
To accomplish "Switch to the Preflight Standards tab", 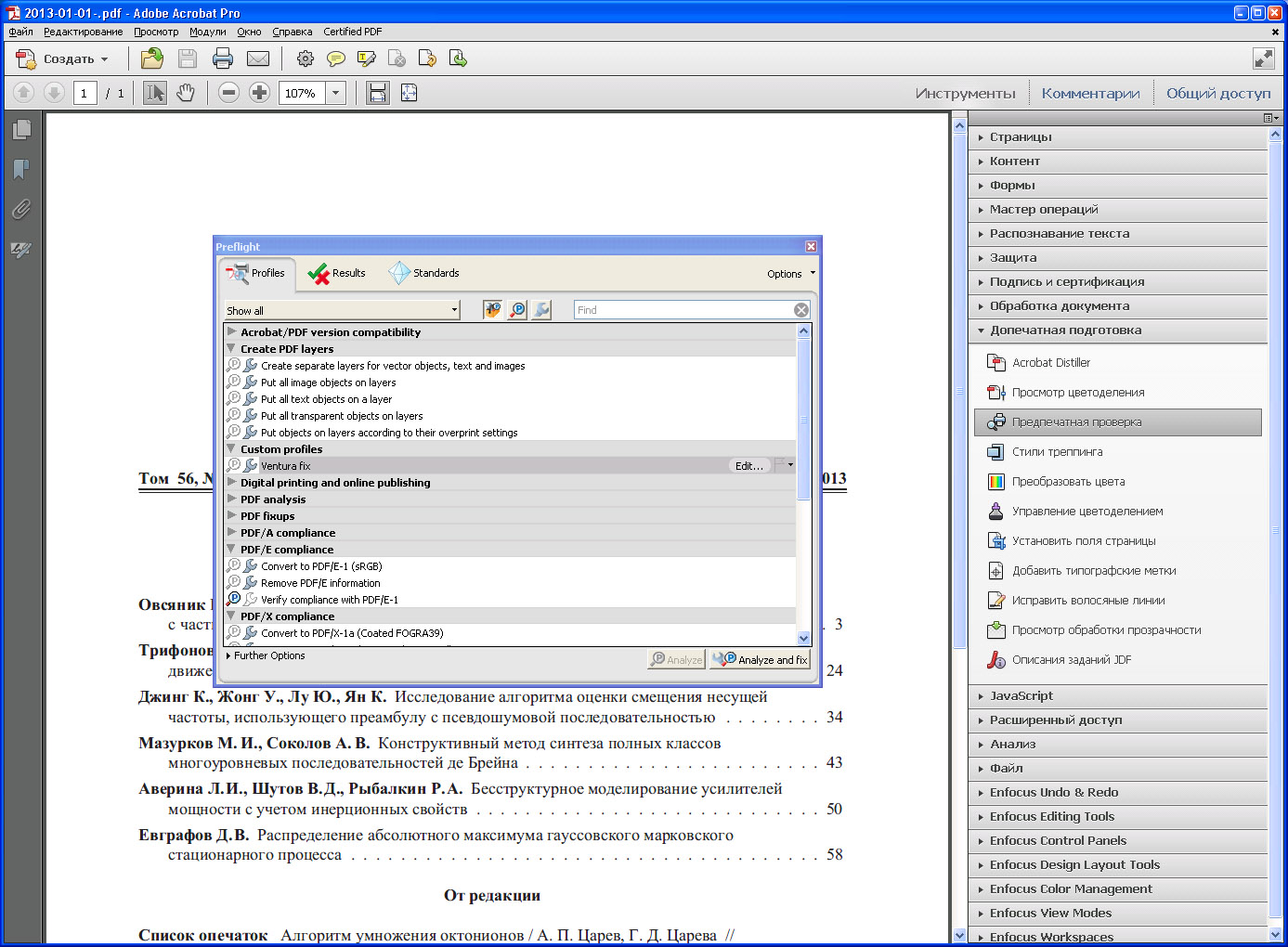I will 424,273.
